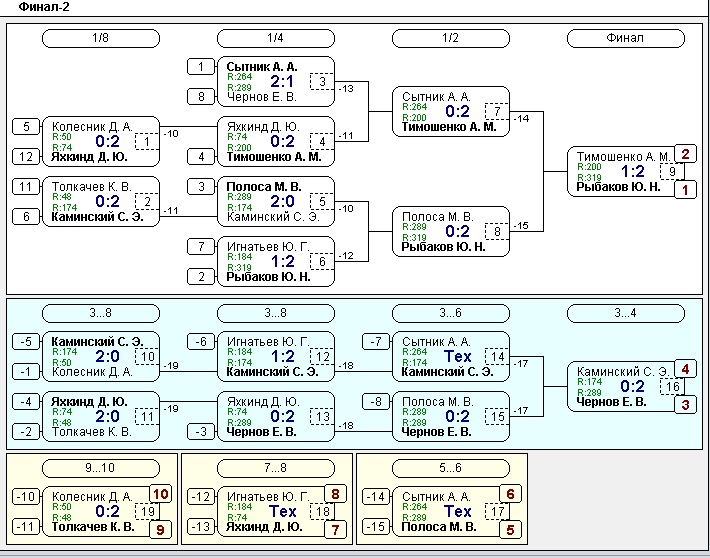Open dashed match number 7 box
Image resolution: width=710 pixels, height=558 pixels.
pyautogui.click(x=497, y=111)
